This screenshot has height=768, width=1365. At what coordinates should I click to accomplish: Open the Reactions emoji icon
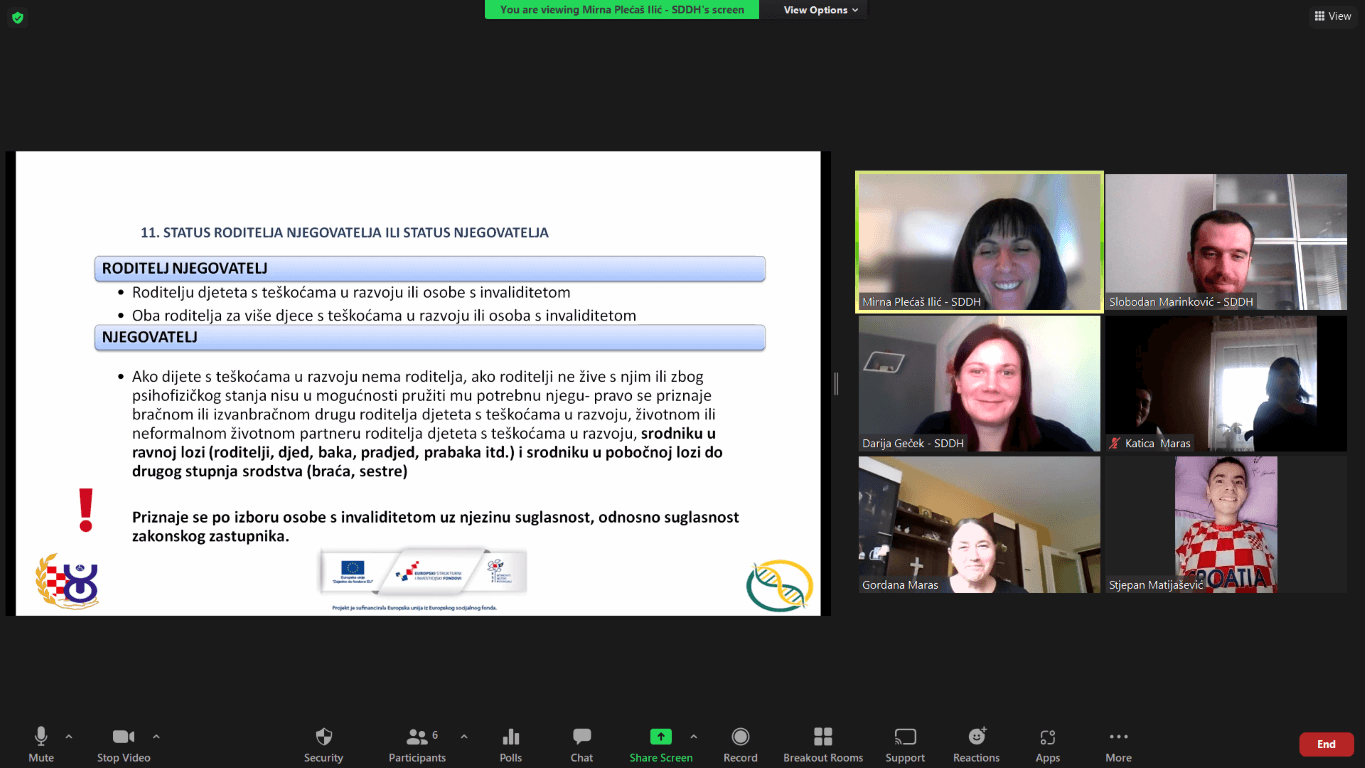pos(977,738)
